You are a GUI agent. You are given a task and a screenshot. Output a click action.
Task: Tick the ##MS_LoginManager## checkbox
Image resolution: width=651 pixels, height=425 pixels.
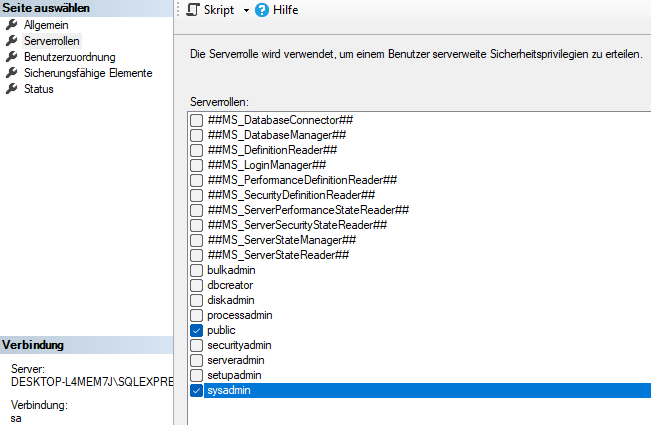pyautogui.click(x=196, y=165)
